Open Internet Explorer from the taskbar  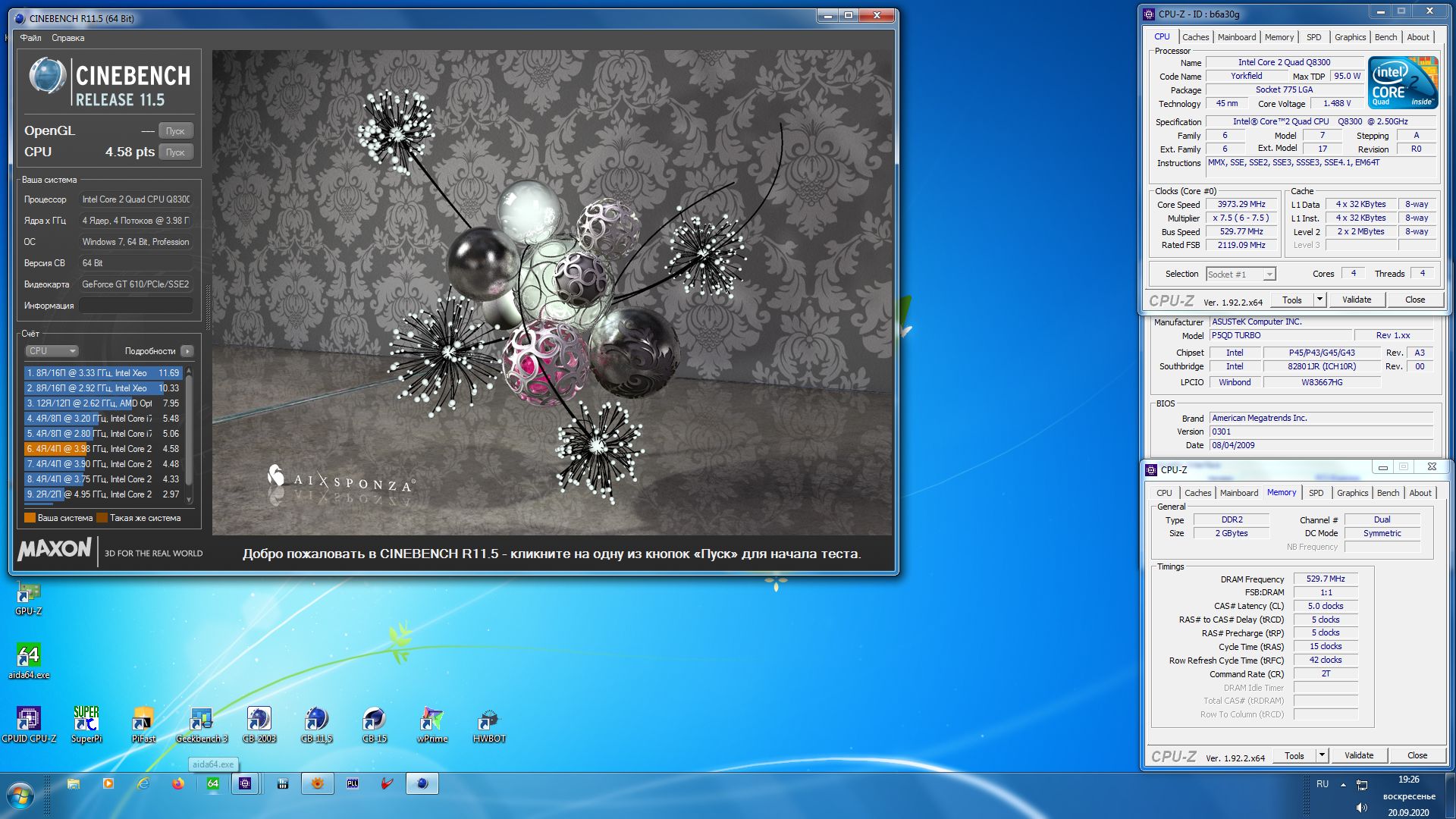143,784
